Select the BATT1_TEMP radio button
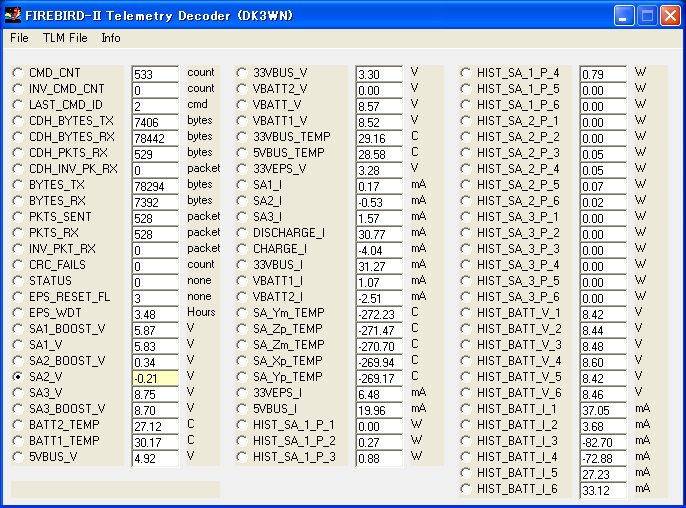Image resolution: width=686 pixels, height=508 pixels. click(18, 441)
